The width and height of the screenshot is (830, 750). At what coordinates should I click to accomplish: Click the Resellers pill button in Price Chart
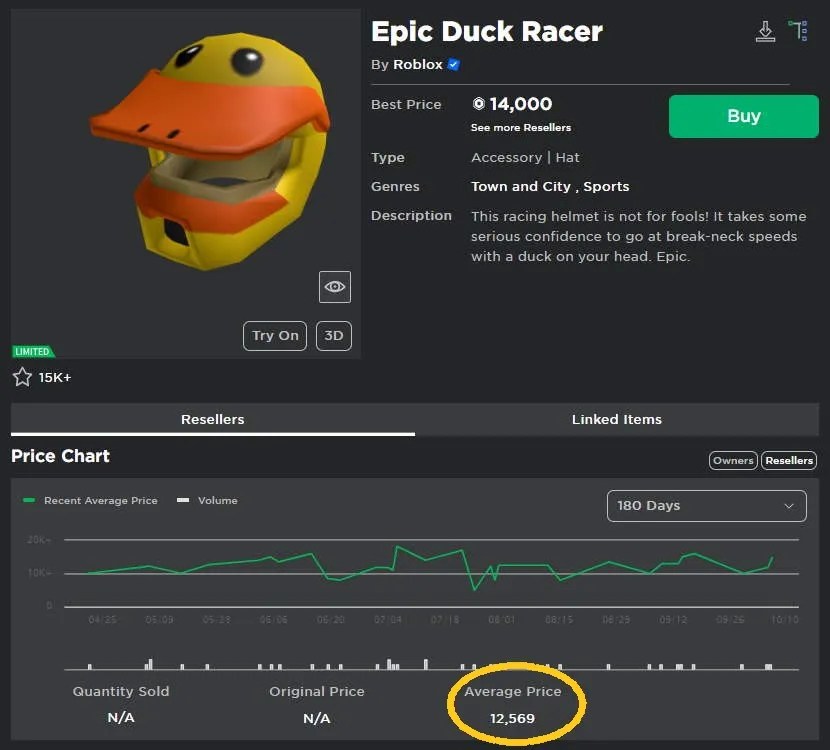coord(789,460)
